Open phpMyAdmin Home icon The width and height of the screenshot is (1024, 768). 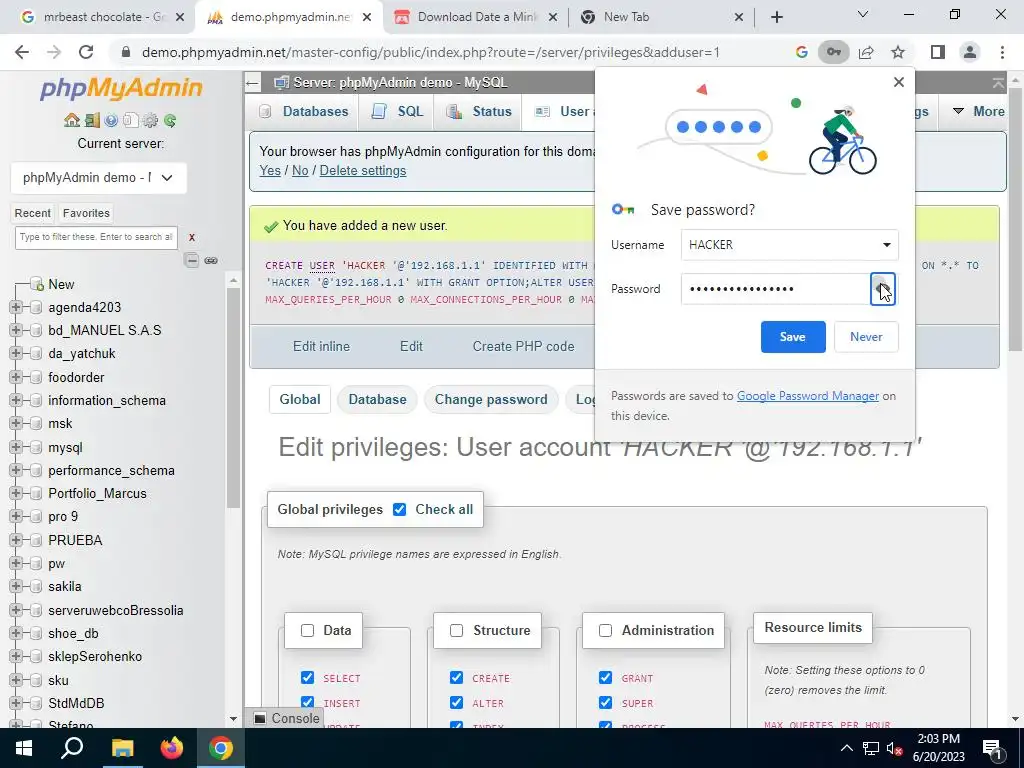pyautogui.click(x=72, y=120)
